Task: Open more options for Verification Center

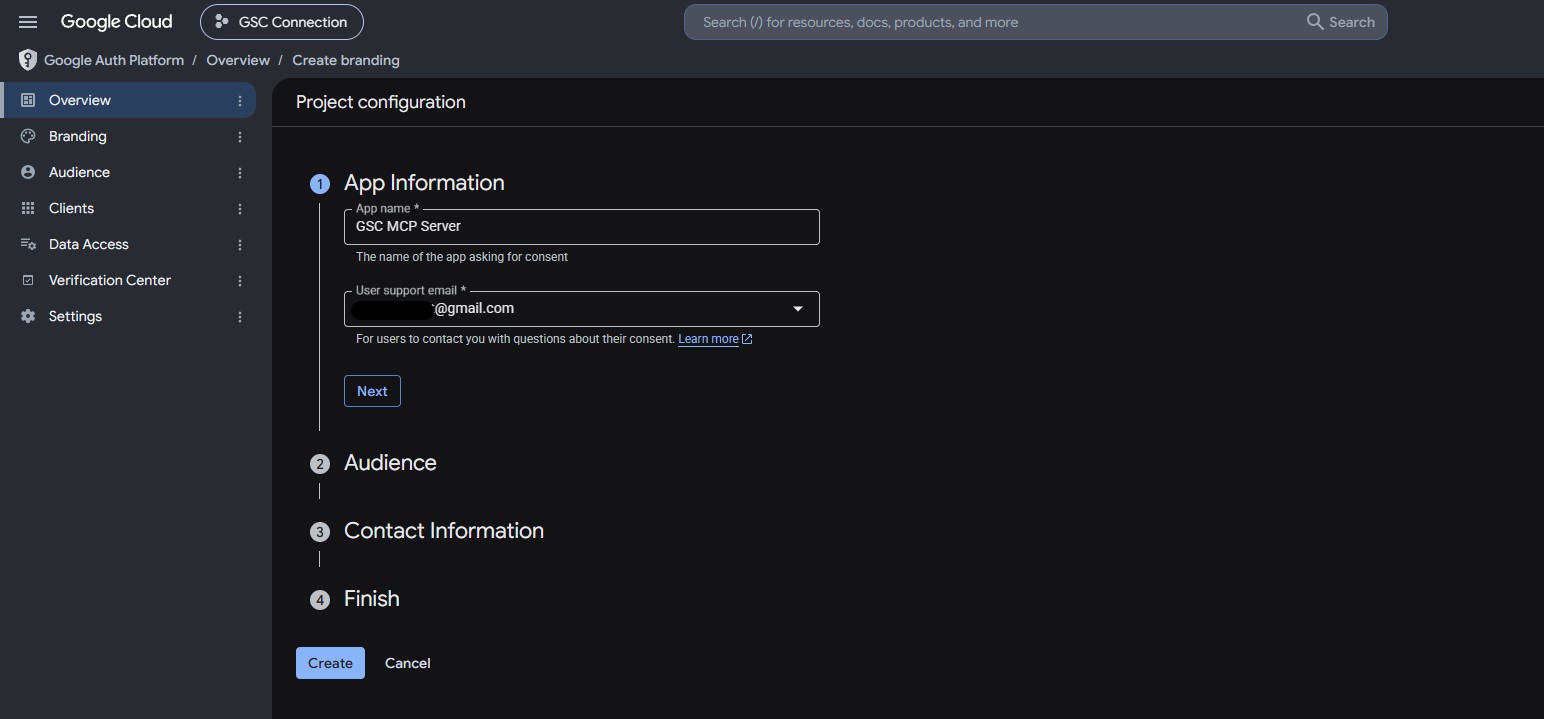Action: (x=240, y=281)
